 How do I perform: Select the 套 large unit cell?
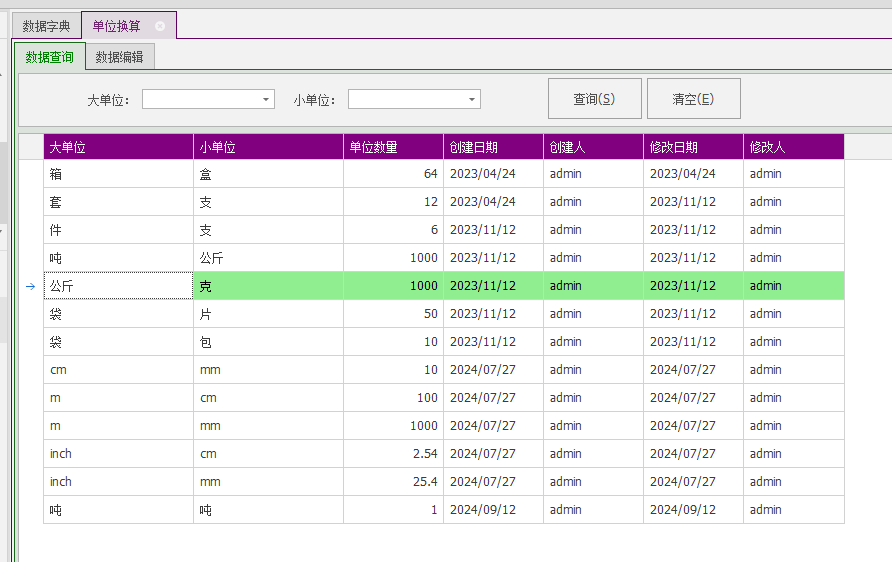tap(118, 202)
